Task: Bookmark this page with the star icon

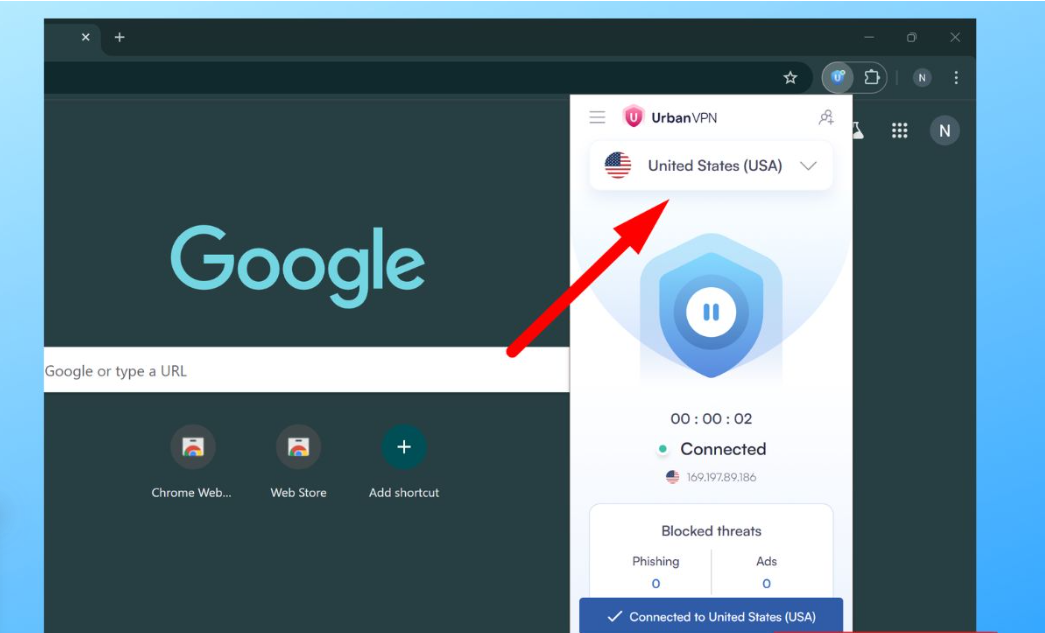Action: (x=790, y=78)
